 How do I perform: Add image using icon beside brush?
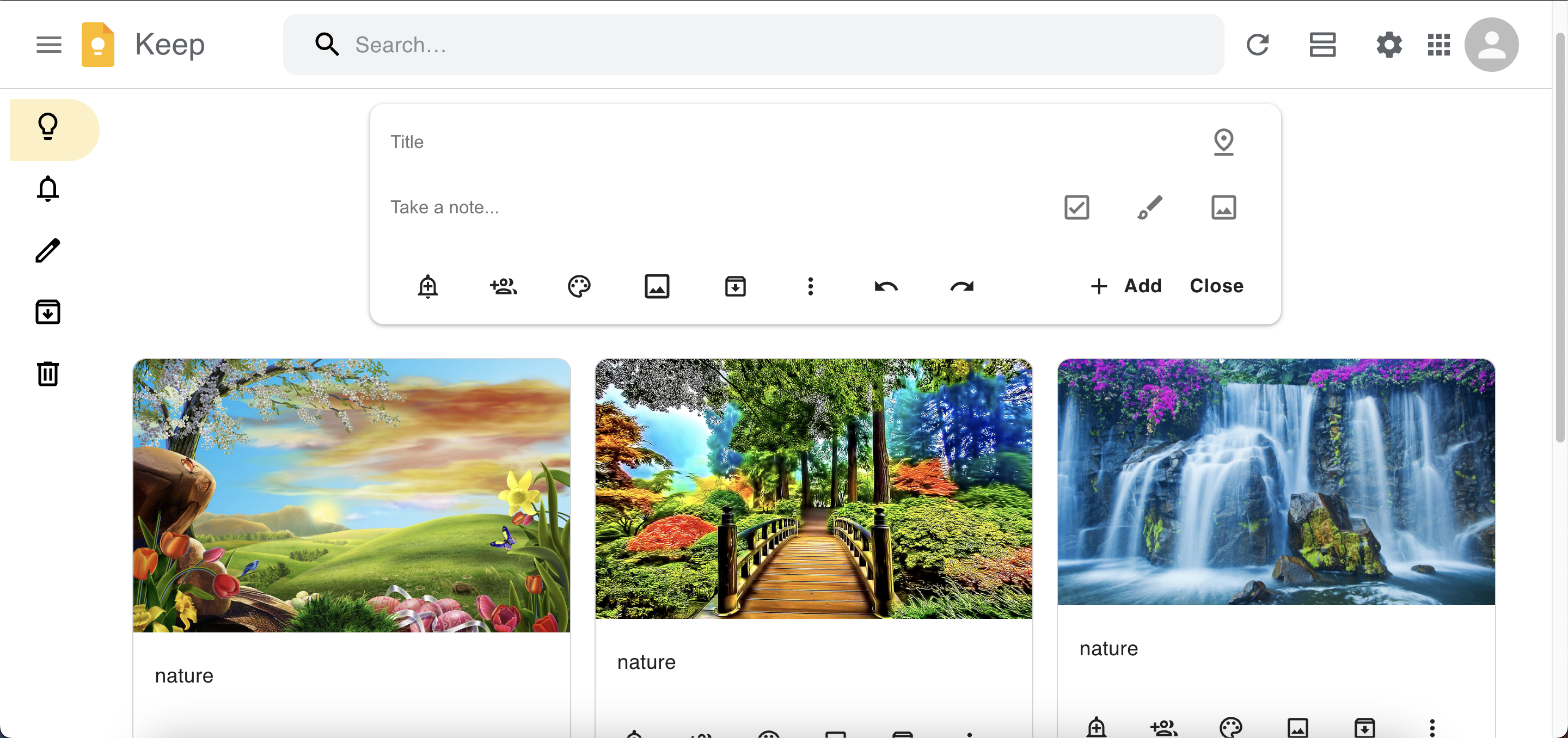[x=1223, y=207]
